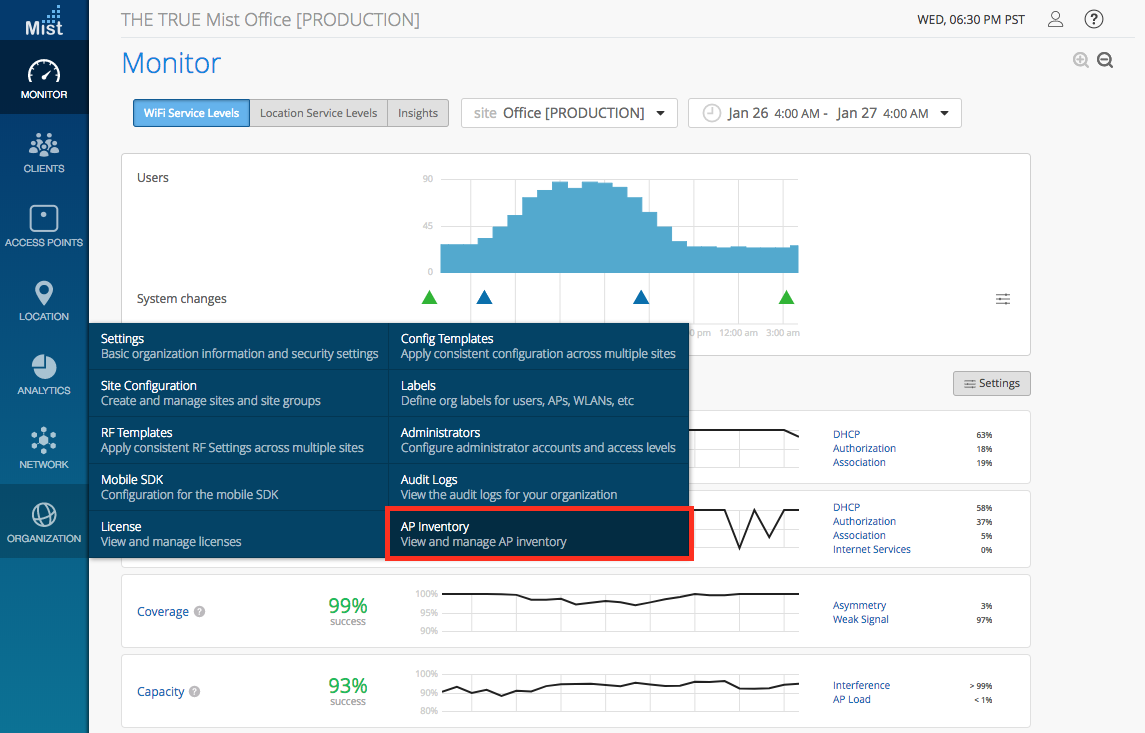Viewport: 1145px width, 733px height.
Task: Choose AP Inventory from Organization menu
Action: click(x=538, y=534)
